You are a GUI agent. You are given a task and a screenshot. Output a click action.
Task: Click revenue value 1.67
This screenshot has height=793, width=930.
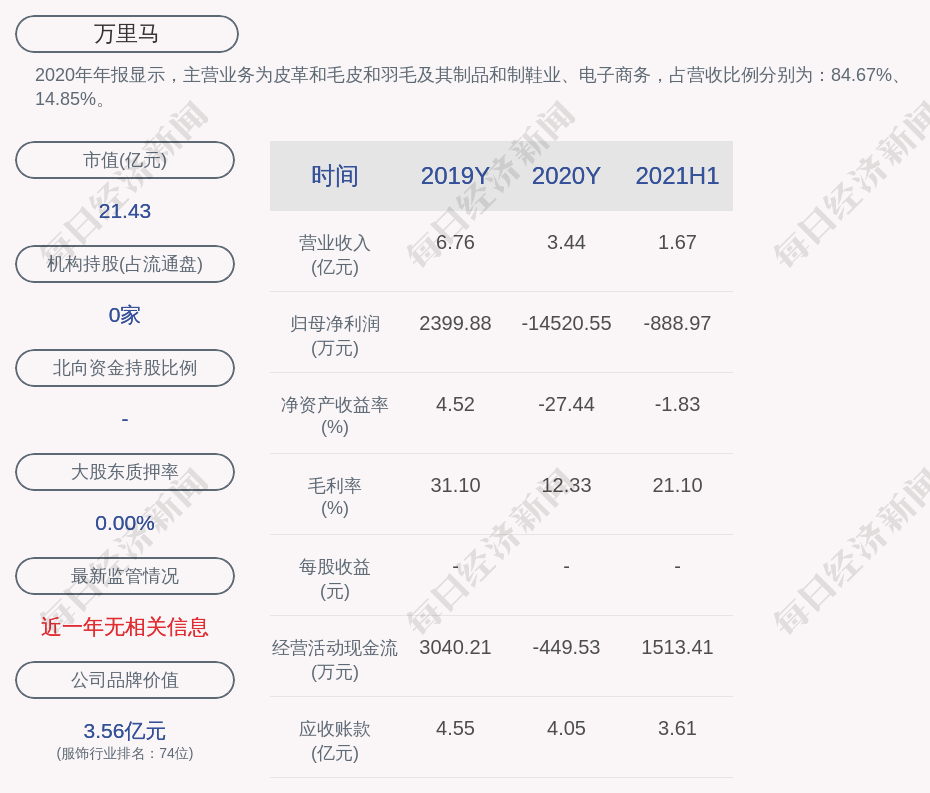tap(677, 243)
